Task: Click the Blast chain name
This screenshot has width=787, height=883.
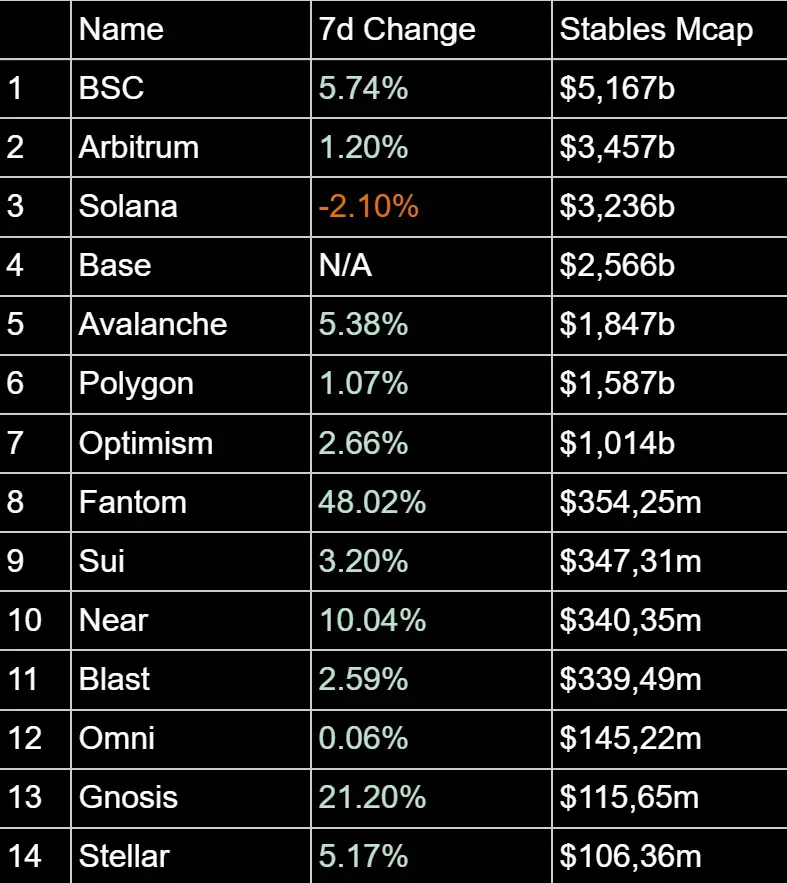Action: pyautogui.click(x=115, y=679)
